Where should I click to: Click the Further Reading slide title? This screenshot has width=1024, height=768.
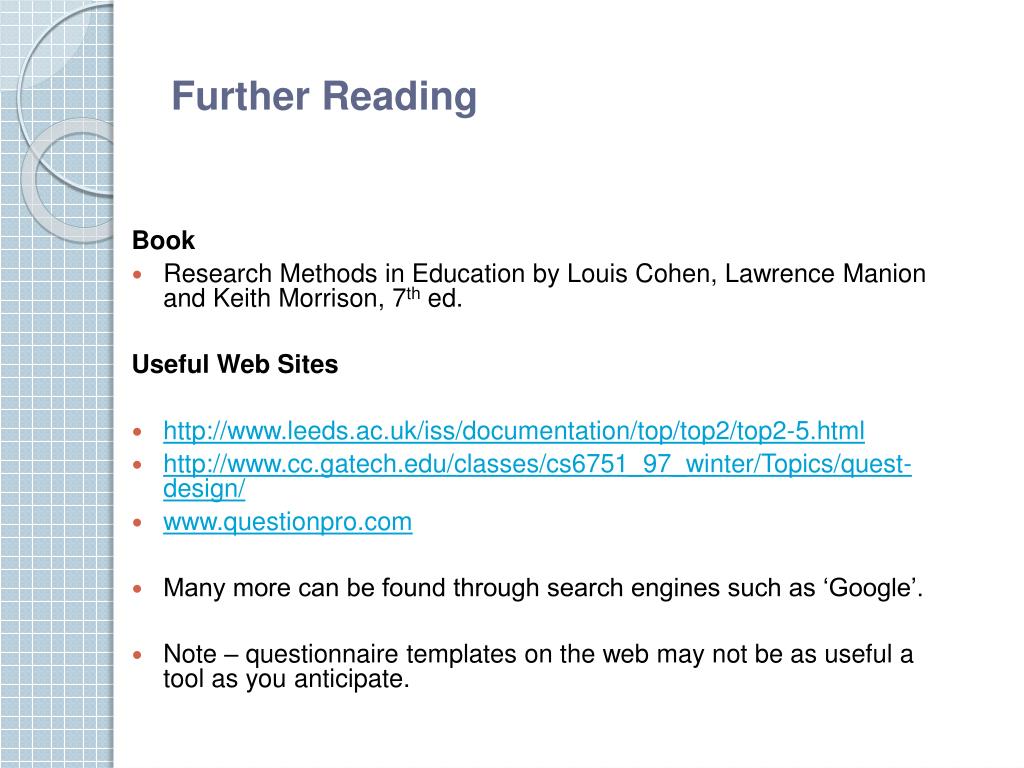pos(324,97)
